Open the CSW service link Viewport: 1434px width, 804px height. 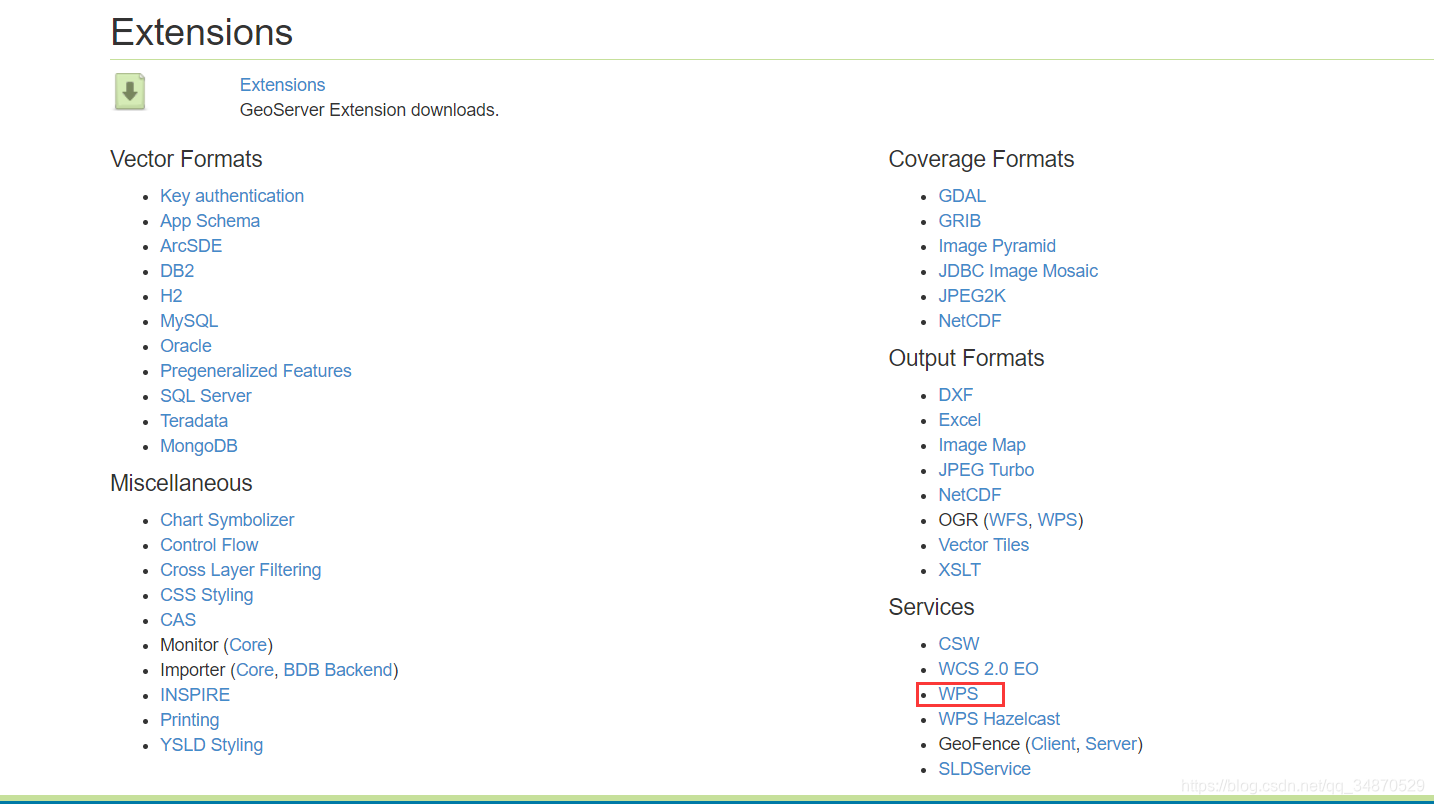[959, 644]
